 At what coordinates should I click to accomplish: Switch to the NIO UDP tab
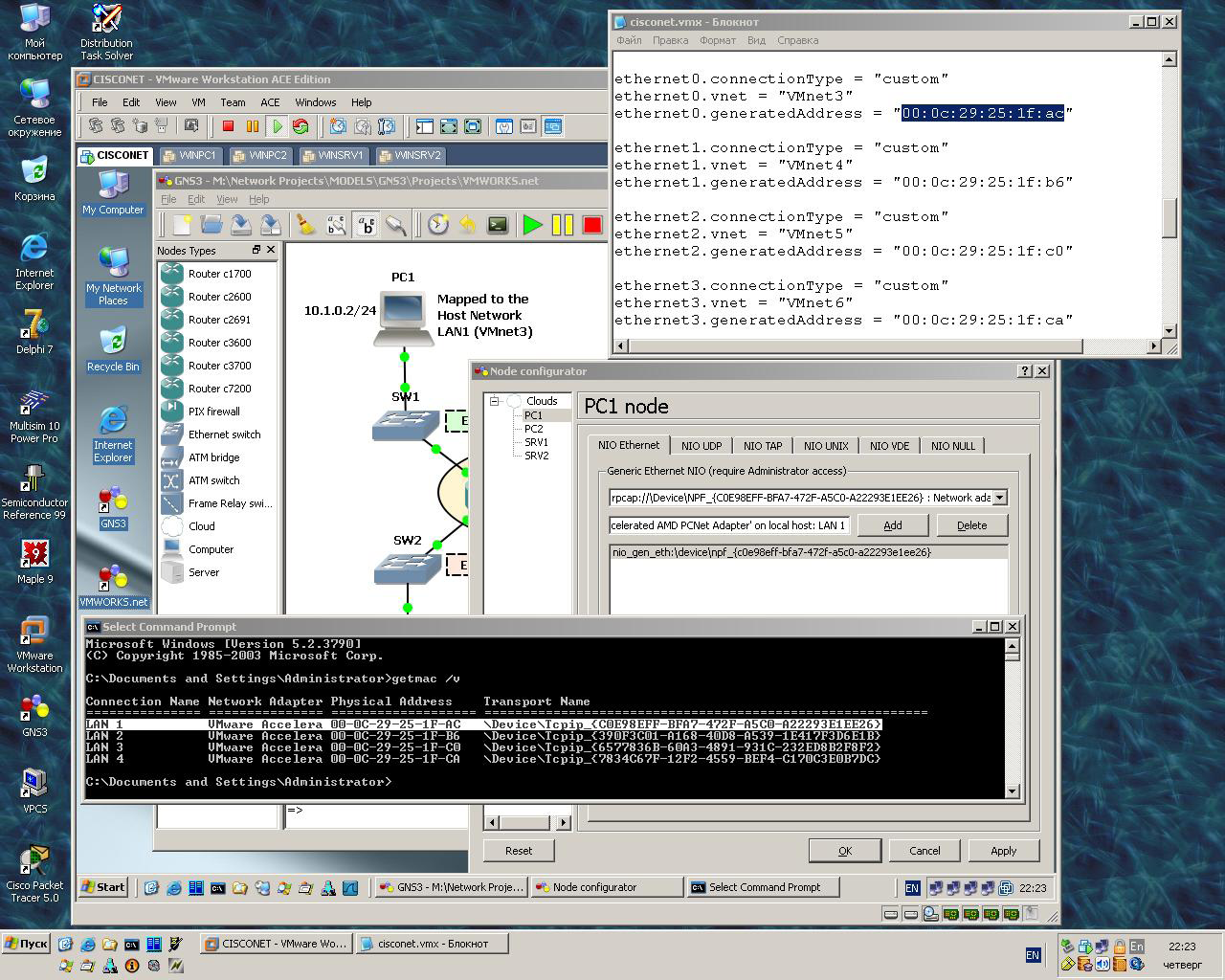click(702, 446)
